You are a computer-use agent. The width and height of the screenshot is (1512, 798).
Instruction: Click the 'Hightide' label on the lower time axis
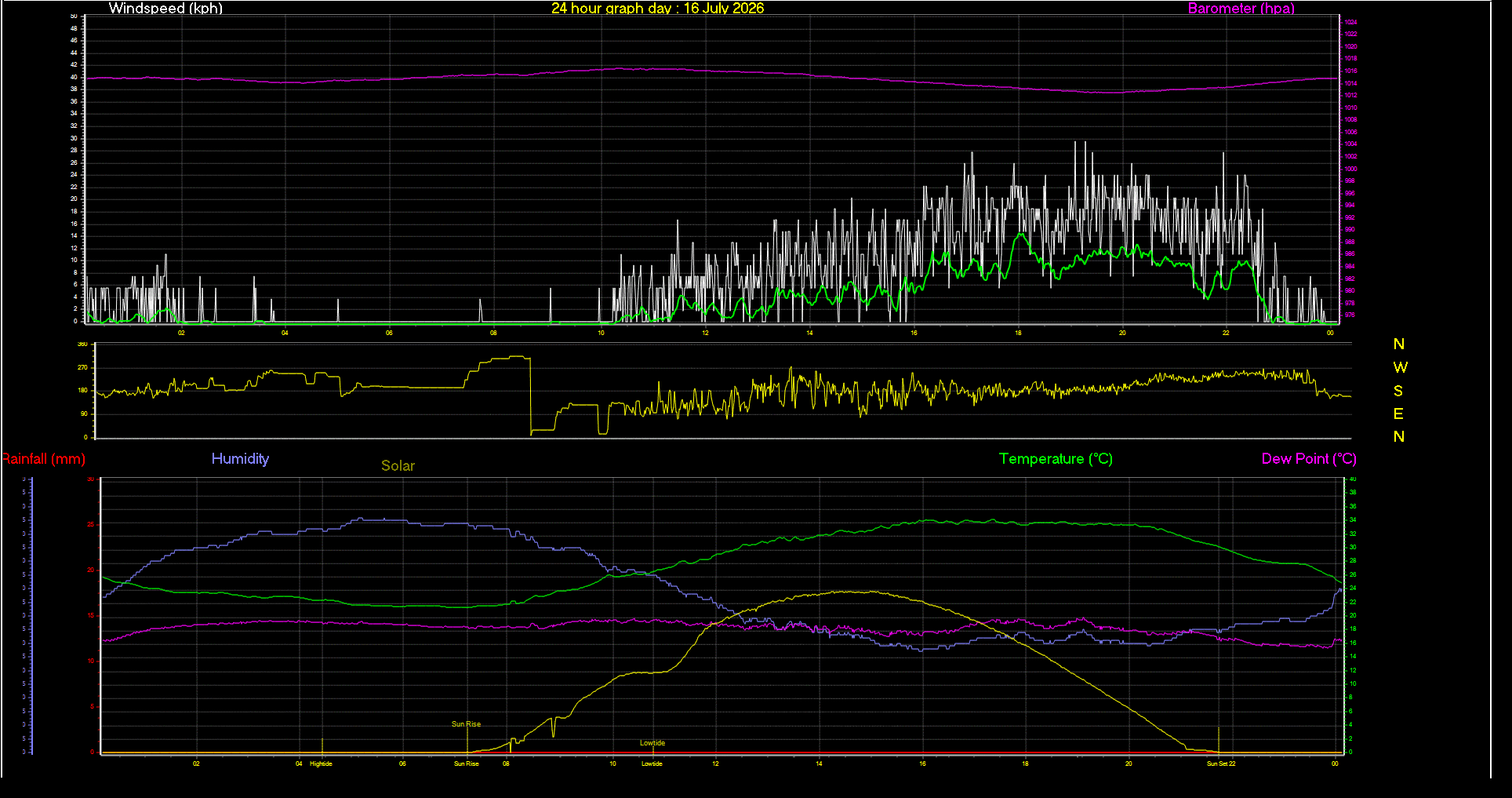click(321, 763)
